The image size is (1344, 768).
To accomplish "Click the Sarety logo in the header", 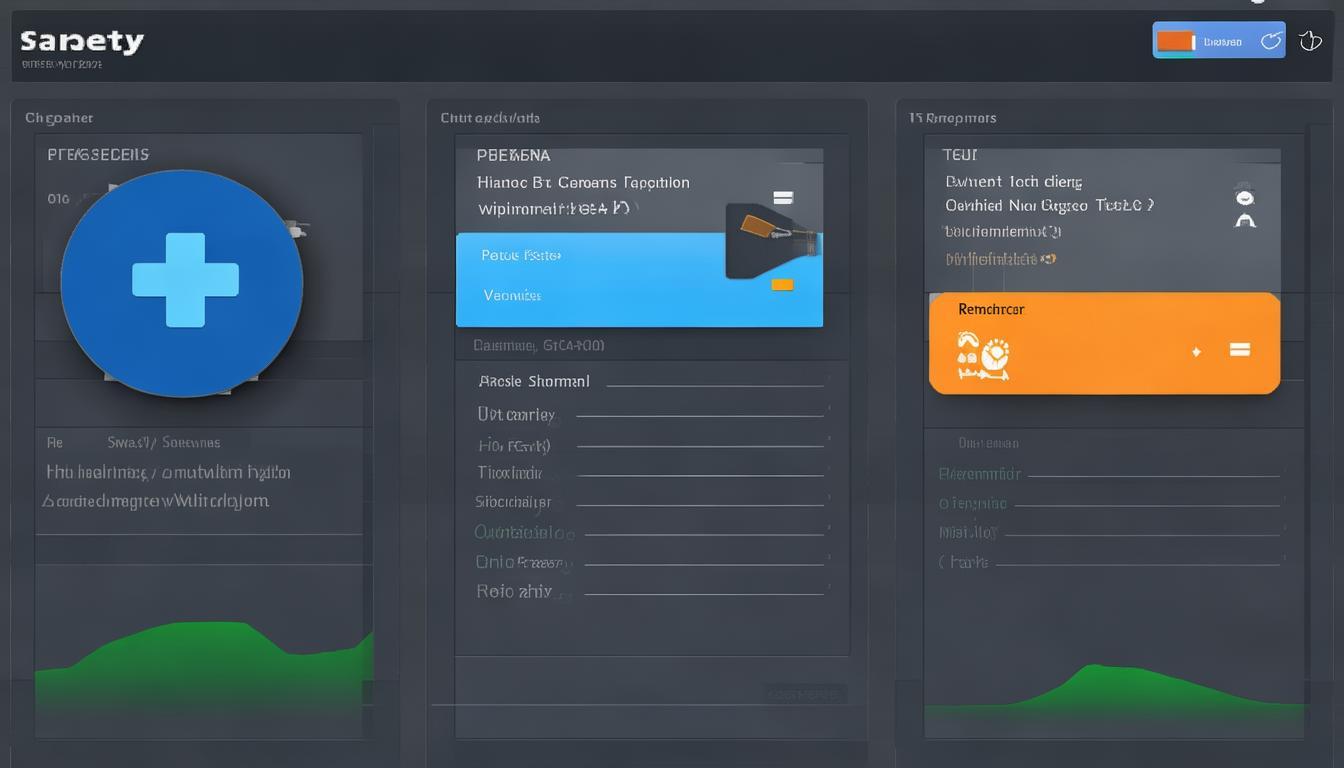I will pos(82,42).
